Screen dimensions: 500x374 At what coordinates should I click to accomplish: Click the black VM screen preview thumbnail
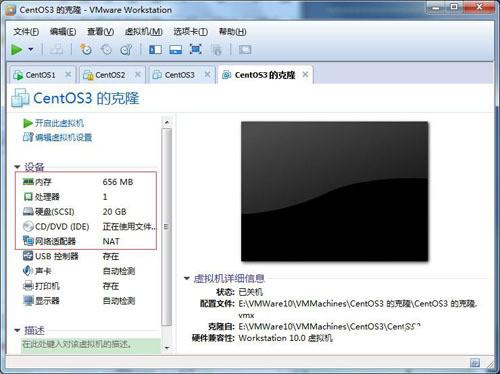coord(334,191)
